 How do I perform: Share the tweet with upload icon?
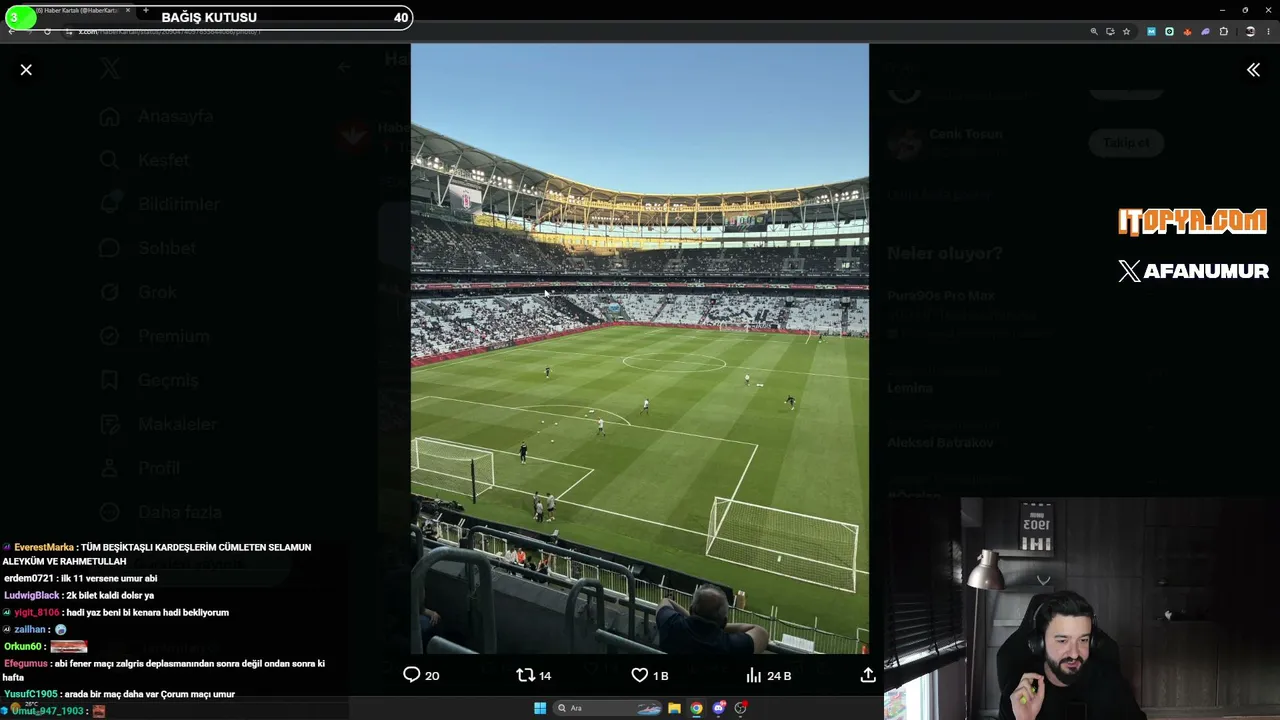868,675
